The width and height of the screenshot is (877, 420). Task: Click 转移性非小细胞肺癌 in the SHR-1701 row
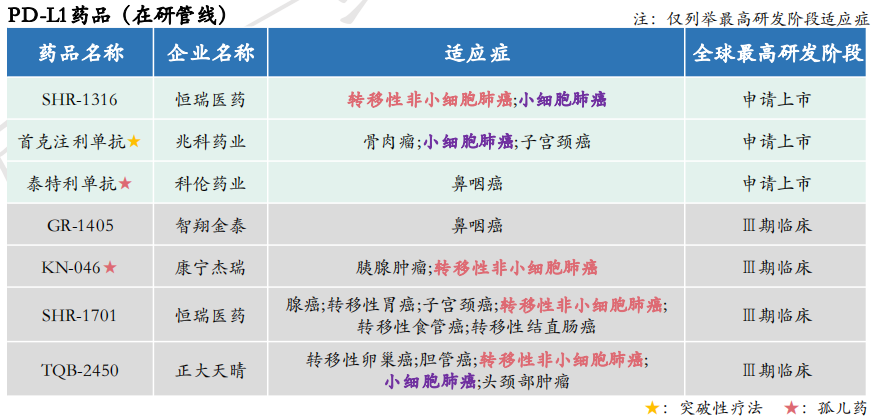click(581, 305)
